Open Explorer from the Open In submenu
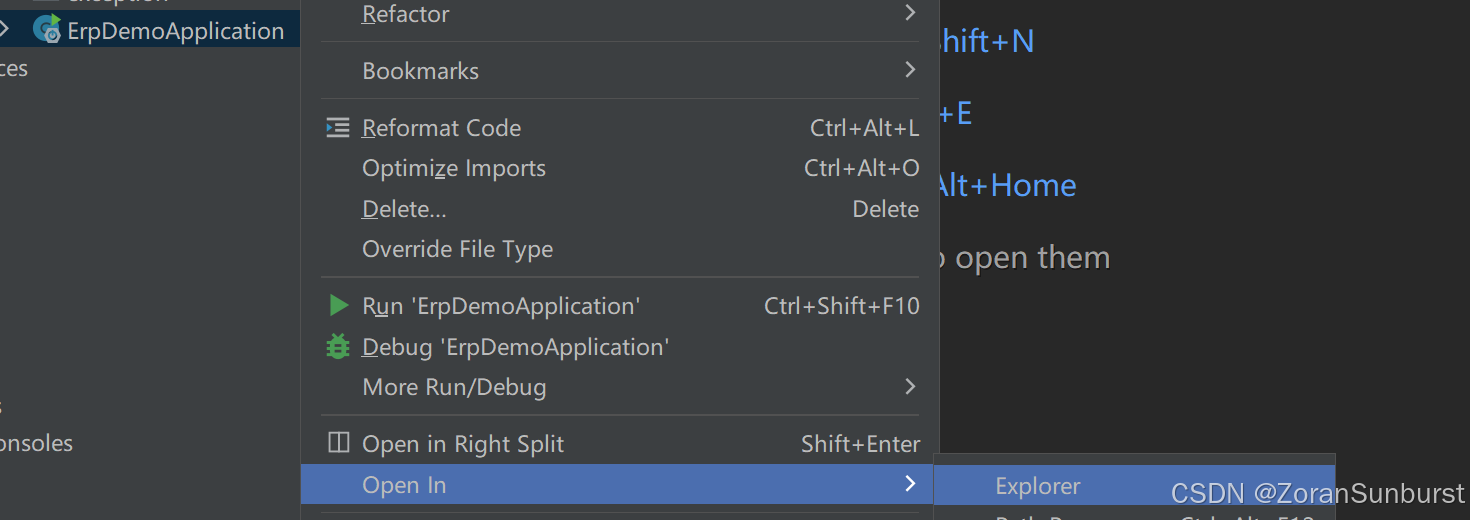Screen dimensions: 1470x520 tap(1134, 486)
